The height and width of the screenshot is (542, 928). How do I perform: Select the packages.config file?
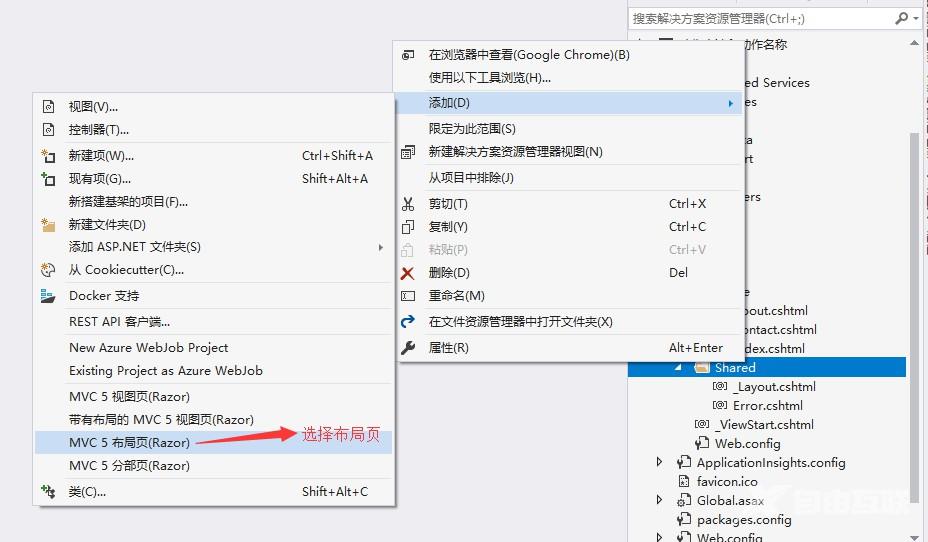(744, 520)
